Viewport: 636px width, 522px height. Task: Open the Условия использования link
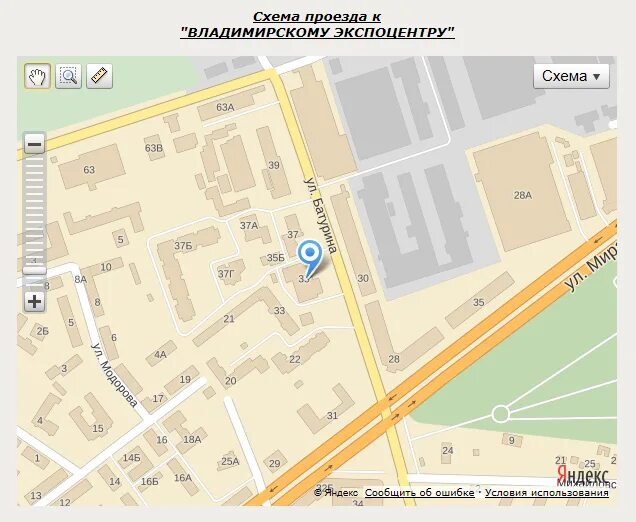(547, 492)
